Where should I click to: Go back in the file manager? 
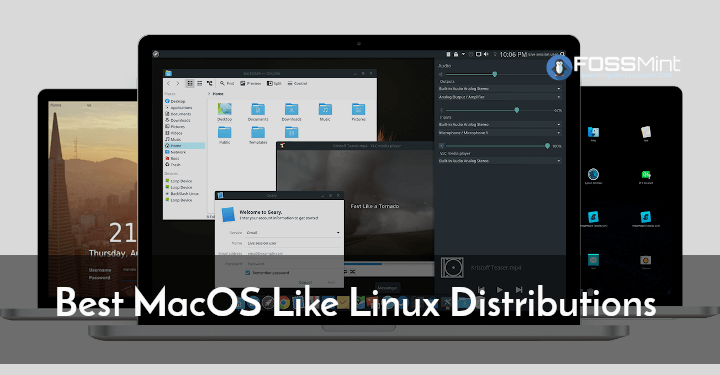pyautogui.click(x=169, y=84)
